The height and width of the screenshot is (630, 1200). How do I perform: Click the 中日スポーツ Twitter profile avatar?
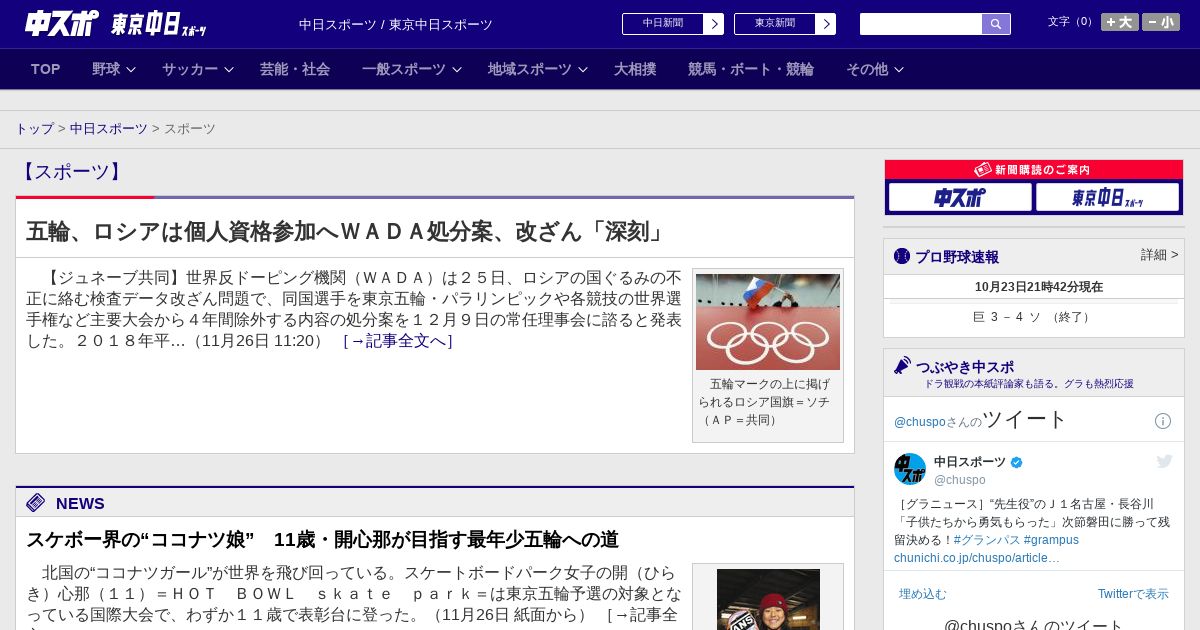(910, 469)
